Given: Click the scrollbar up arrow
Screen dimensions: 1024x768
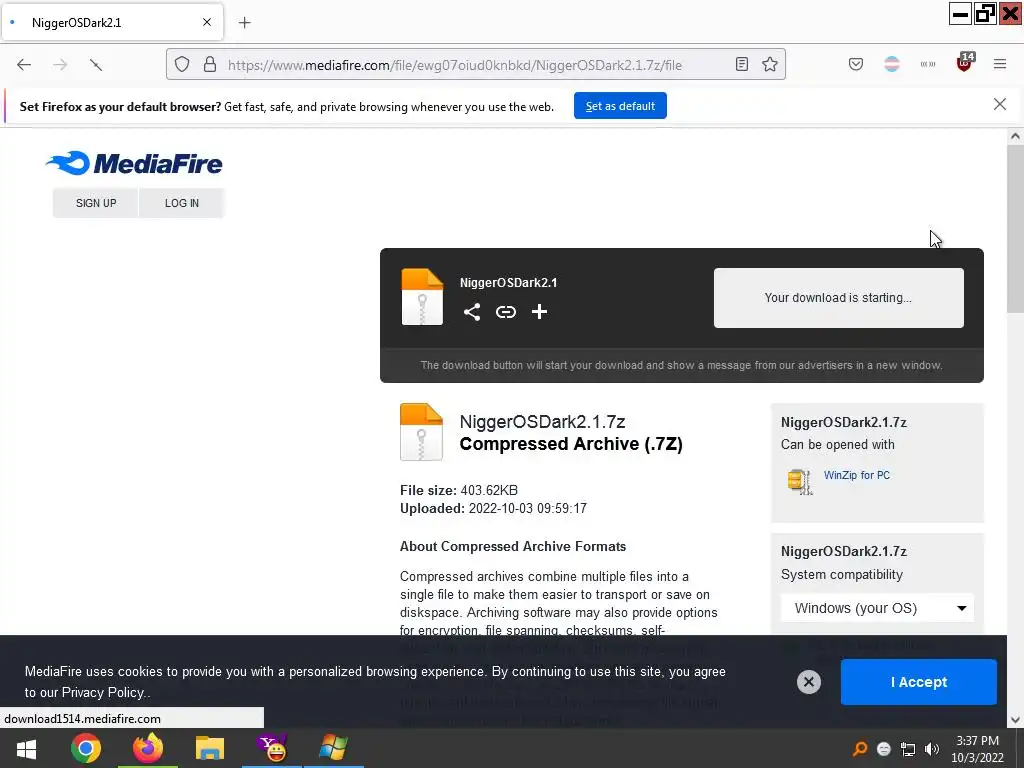Looking at the screenshot, I should [x=1015, y=136].
